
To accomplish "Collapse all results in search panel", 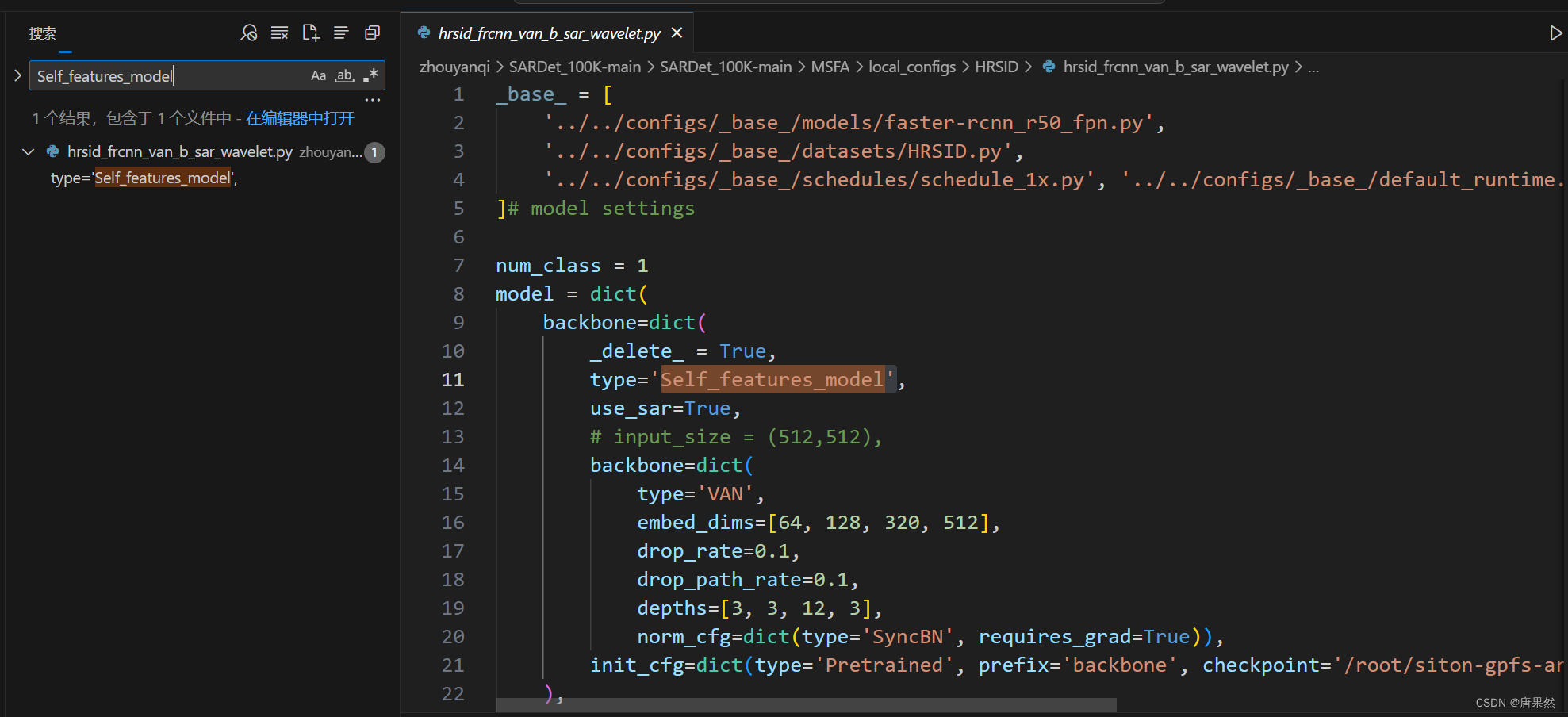I will tap(372, 33).
